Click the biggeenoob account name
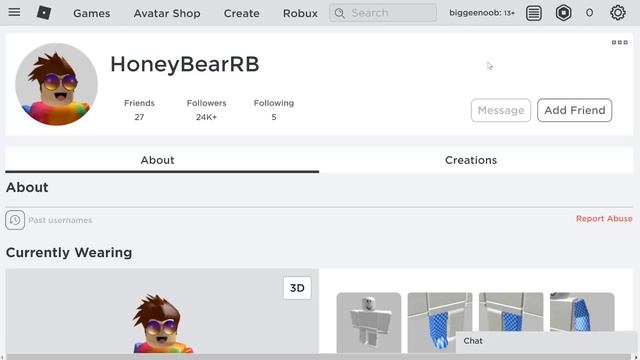Screen dimensions: 640x360 (482, 13)
